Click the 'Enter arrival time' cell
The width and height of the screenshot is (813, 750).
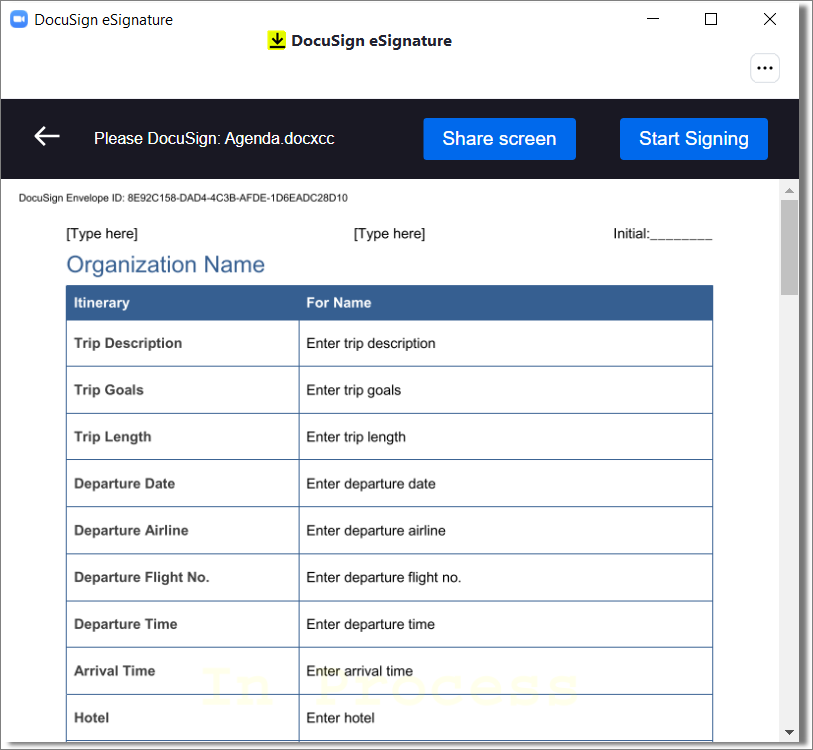click(506, 671)
